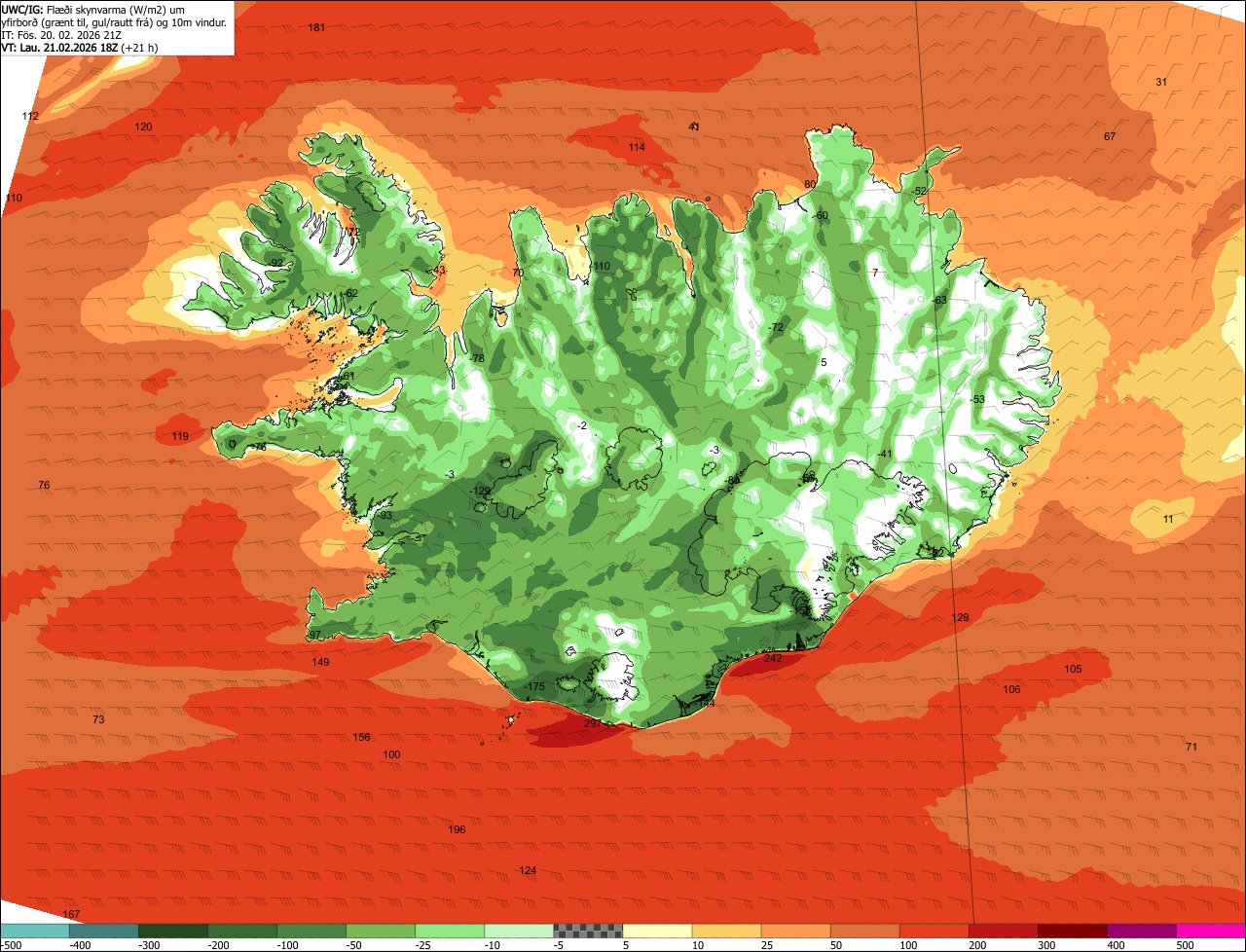Image resolution: width=1246 pixels, height=952 pixels.
Task: Click the purple legend swatch between 400 and 500
Action: [1141, 931]
